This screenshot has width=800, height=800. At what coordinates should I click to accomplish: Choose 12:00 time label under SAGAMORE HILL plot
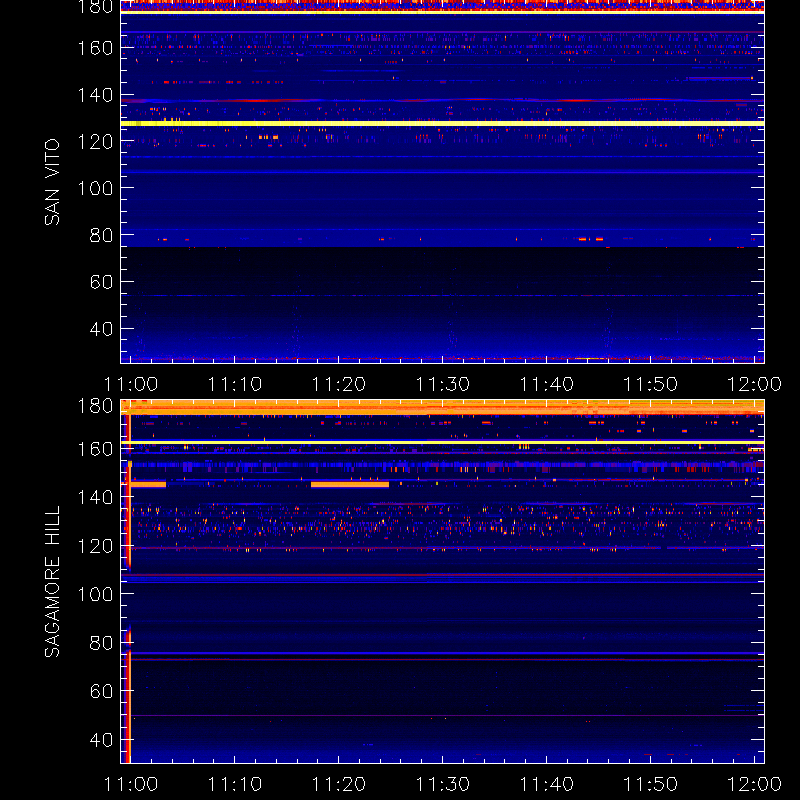pos(755,784)
